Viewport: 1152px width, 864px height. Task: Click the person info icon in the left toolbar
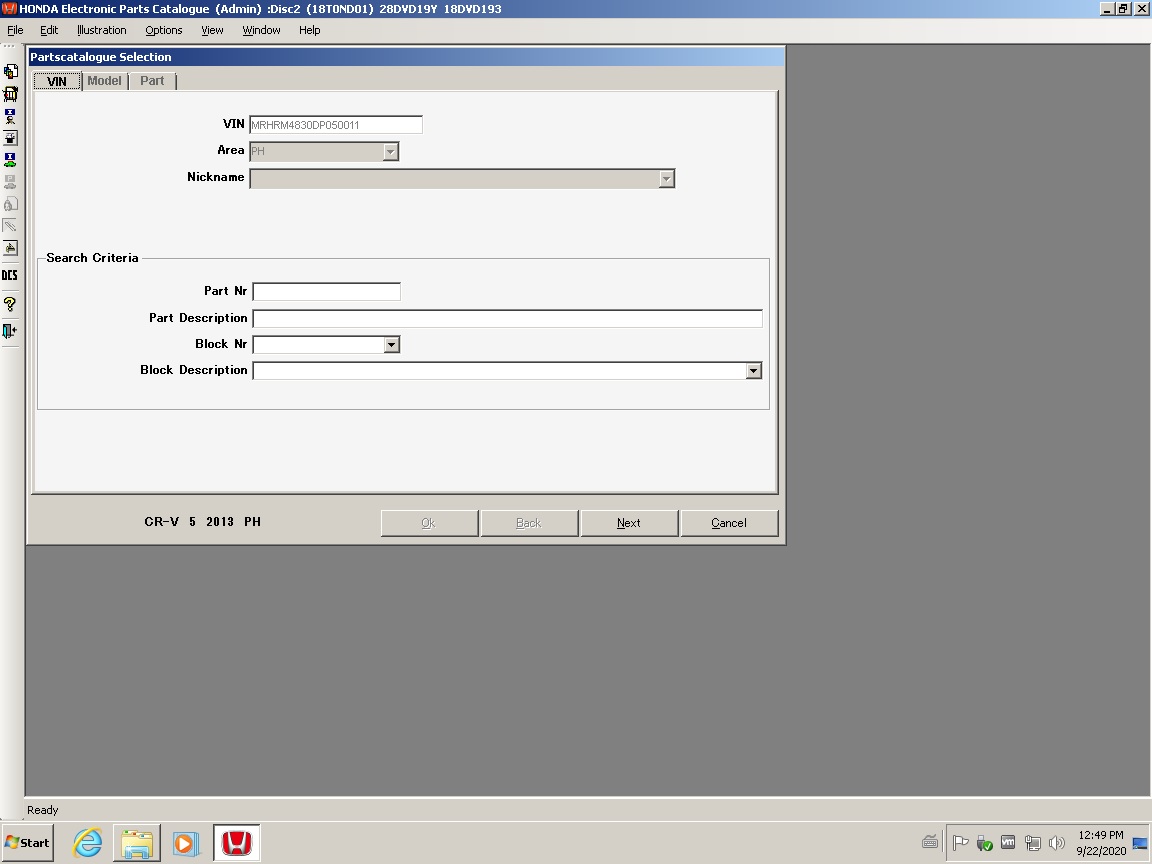pos(10,116)
